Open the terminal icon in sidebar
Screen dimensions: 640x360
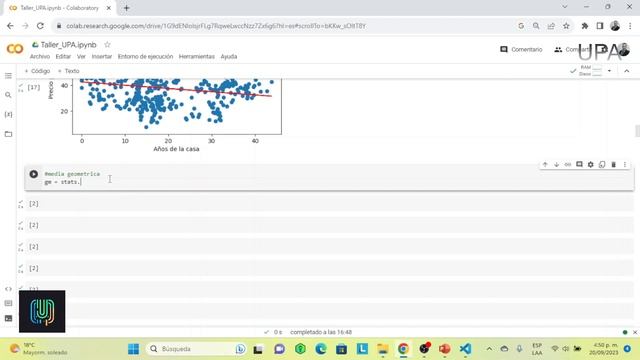coord(8,318)
